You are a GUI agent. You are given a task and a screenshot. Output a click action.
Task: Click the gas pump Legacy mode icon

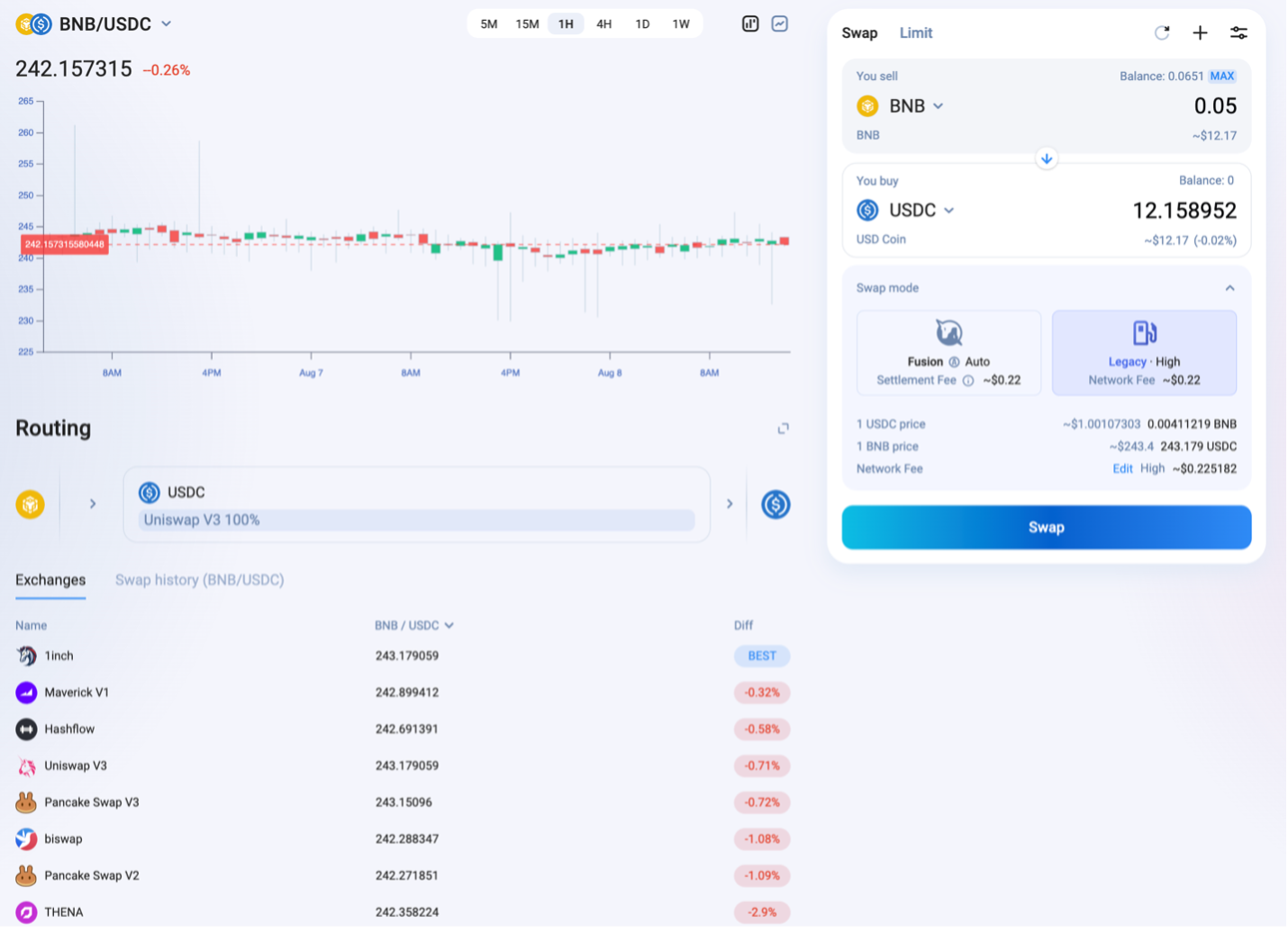(x=1144, y=332)
